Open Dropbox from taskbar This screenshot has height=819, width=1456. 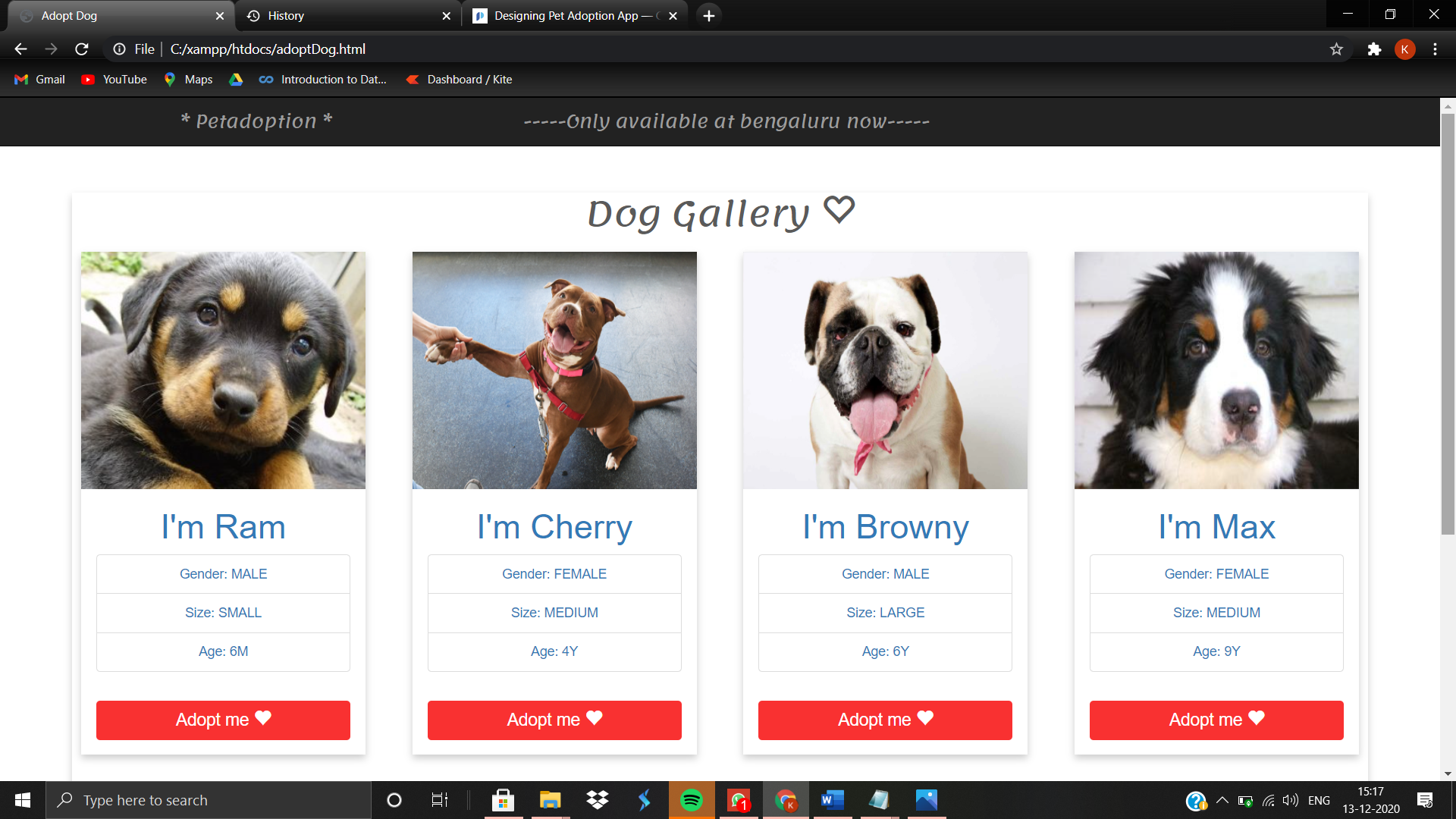coord(598,800)
